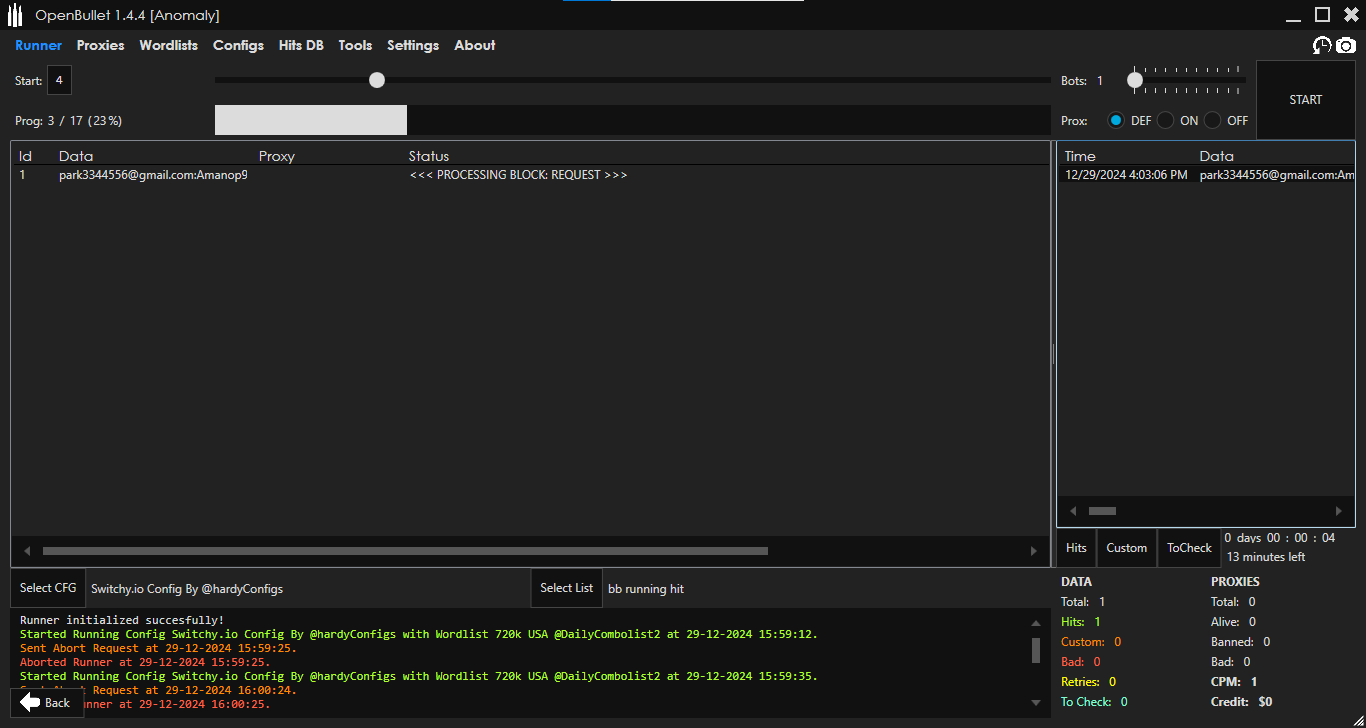The image size is (1366, 728).
Task: Select the DEF proxy mode radio button
Action: pyautogui.click(x=1116, y=120)
